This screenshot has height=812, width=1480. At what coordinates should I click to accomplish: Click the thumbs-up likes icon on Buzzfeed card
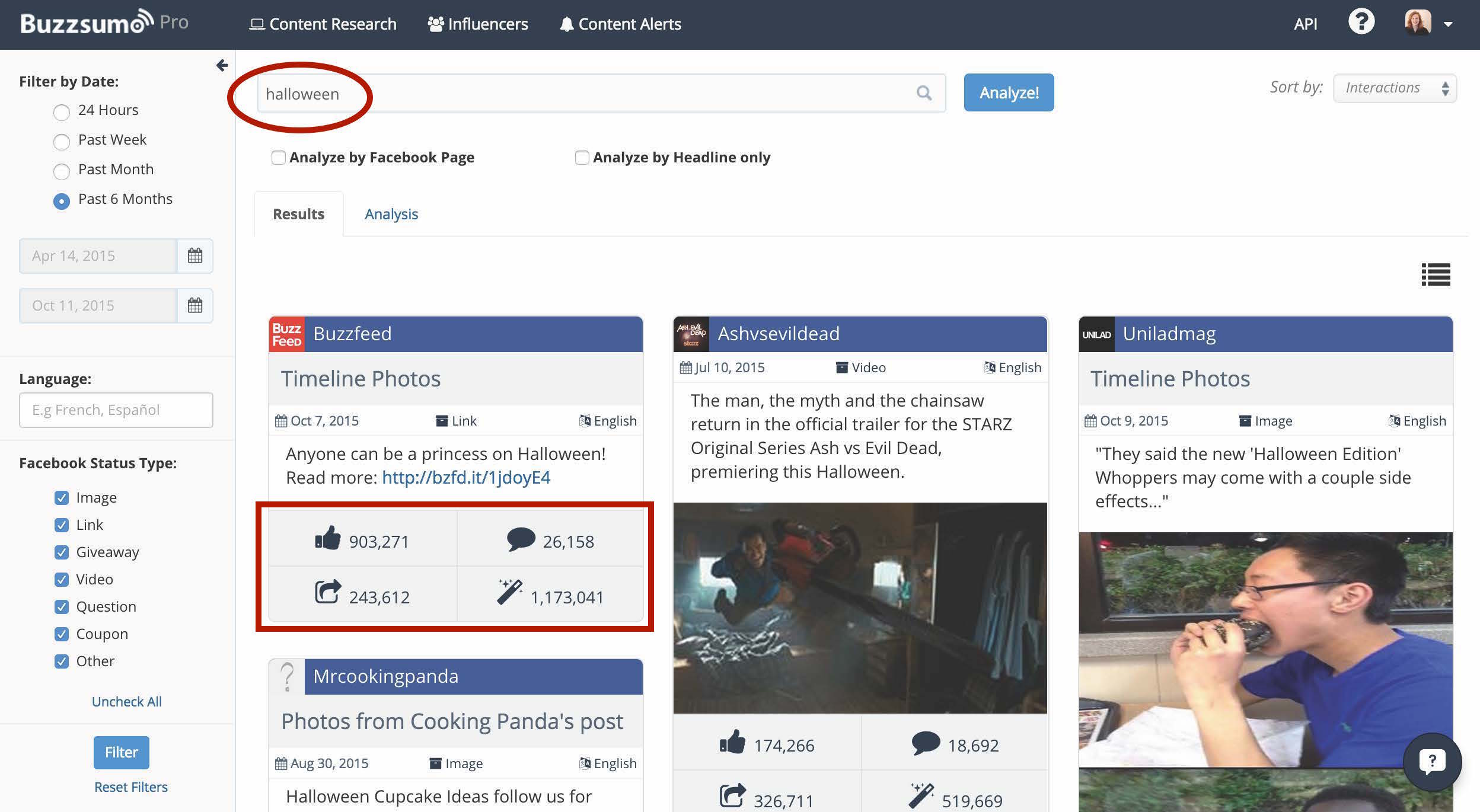[328, 538]
